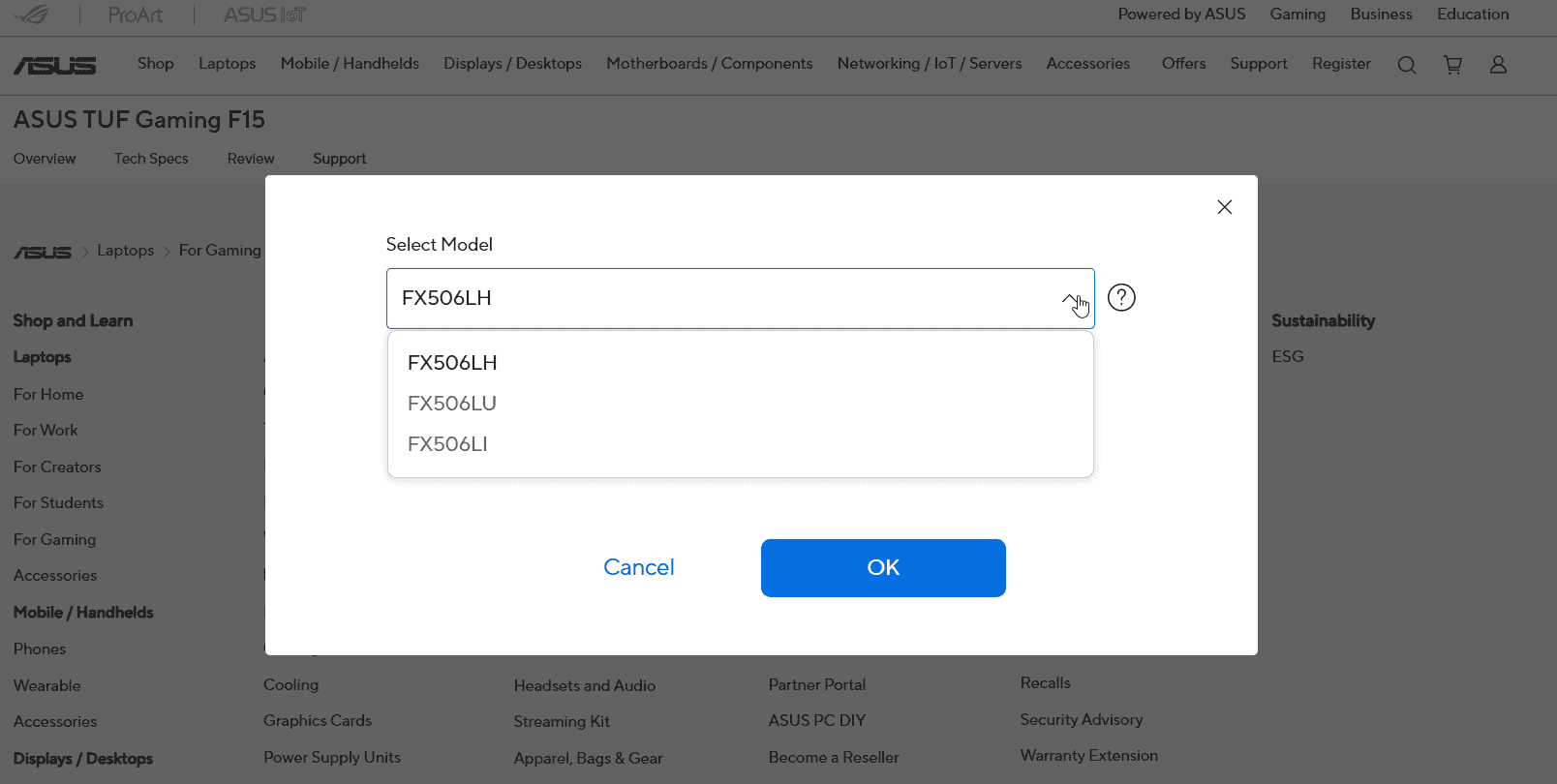Open the For Students footer link

pyautogui.click(x=58, y=503)
